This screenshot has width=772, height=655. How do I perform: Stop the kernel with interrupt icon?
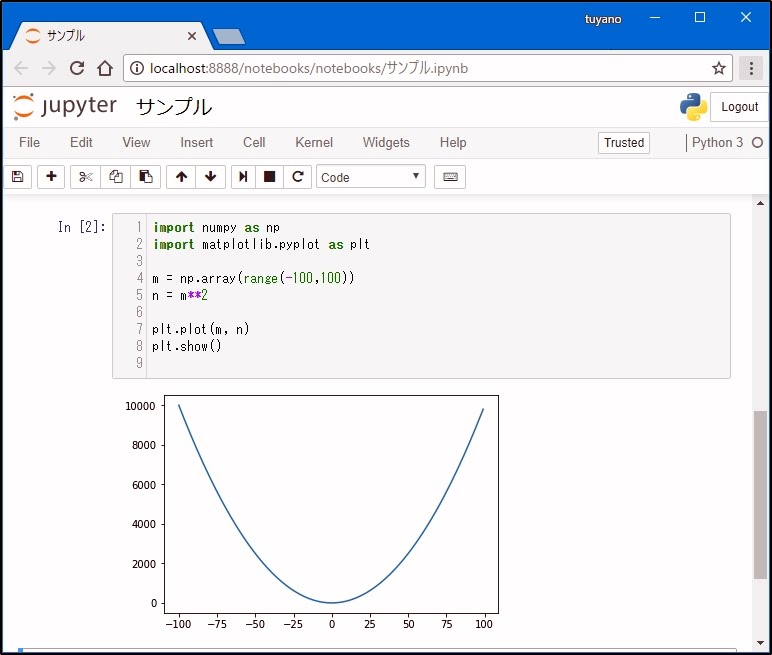click(269, 177)
